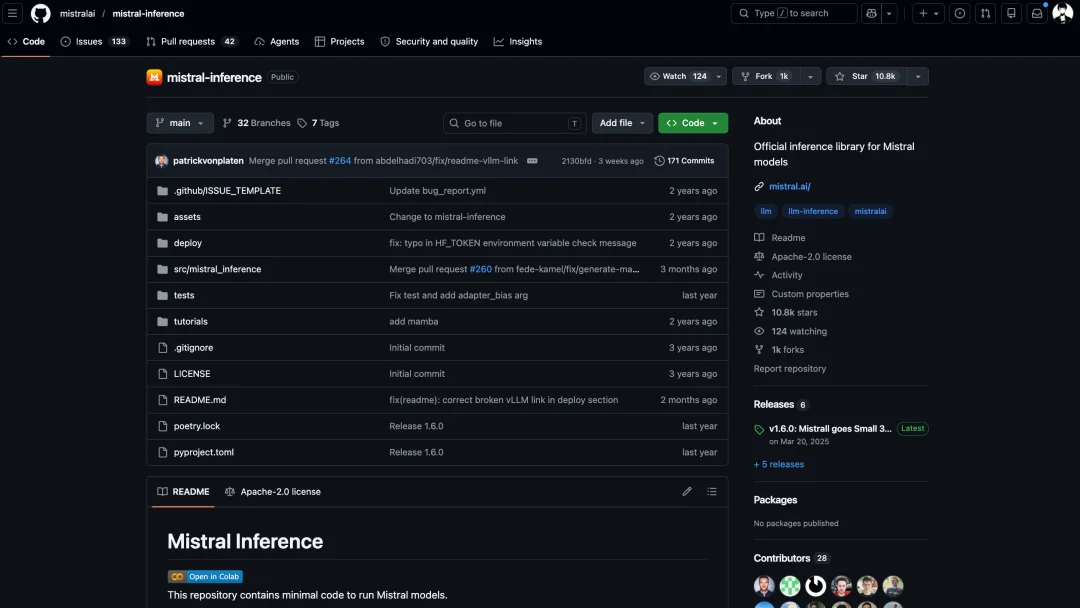
Task: Open the README.md file
Action: (x=200, y=400)
